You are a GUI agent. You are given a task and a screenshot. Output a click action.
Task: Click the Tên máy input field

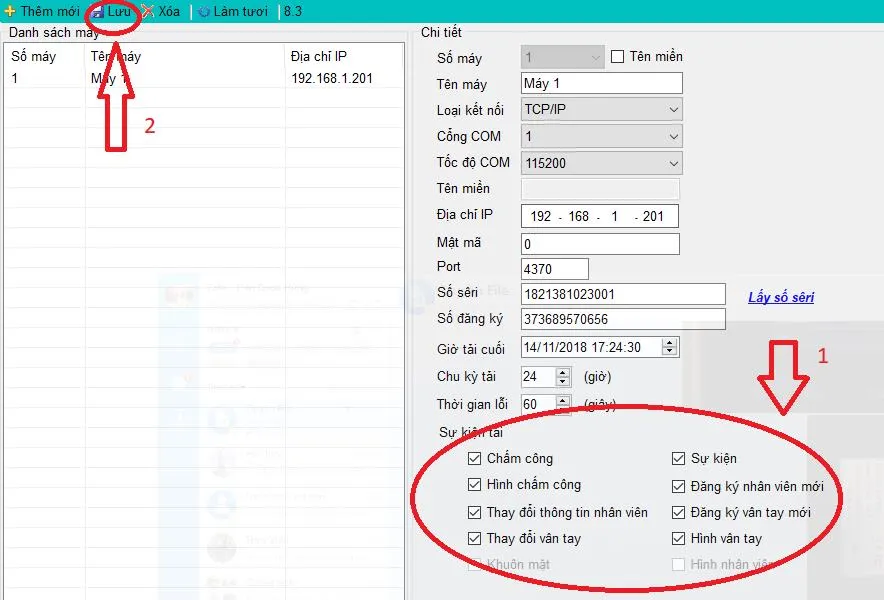tap(601, 84)
